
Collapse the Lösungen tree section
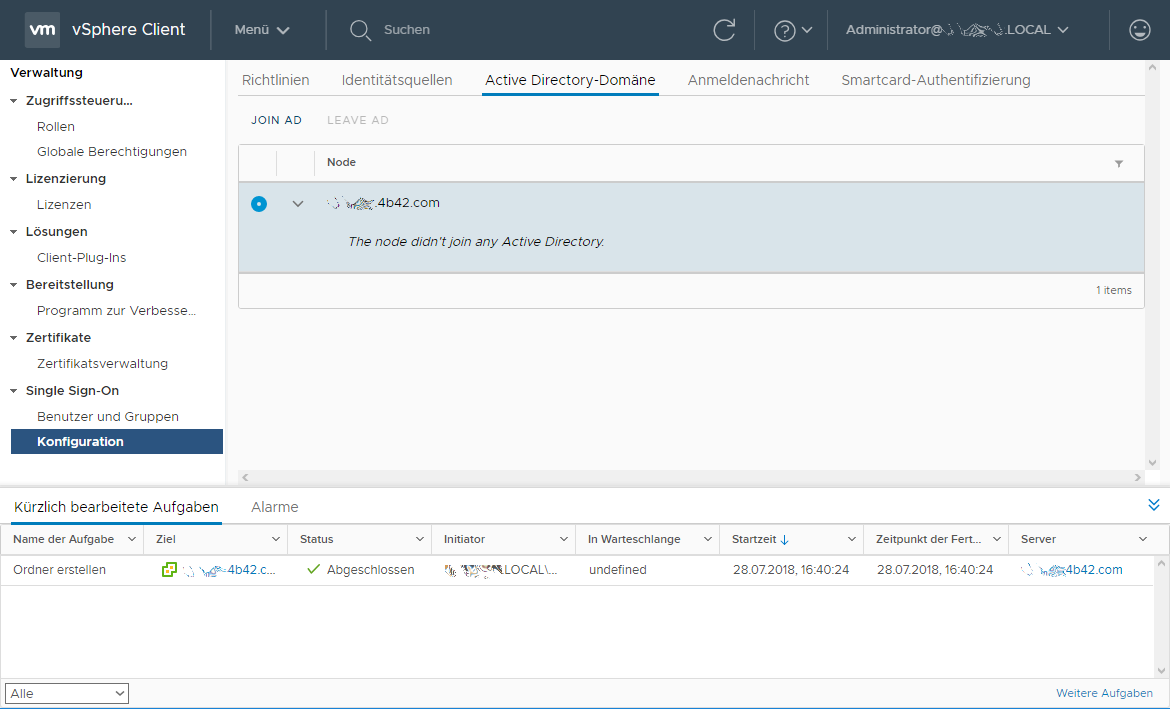[x=13, y=232]
